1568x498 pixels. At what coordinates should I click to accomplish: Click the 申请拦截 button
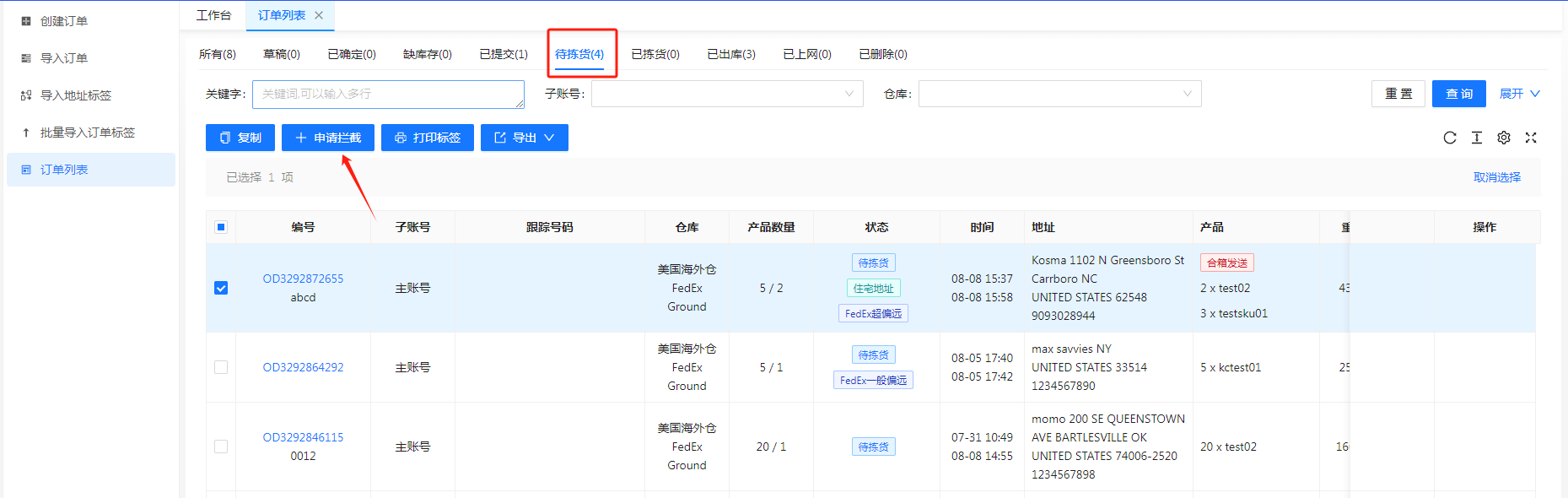tap(328, 138)
